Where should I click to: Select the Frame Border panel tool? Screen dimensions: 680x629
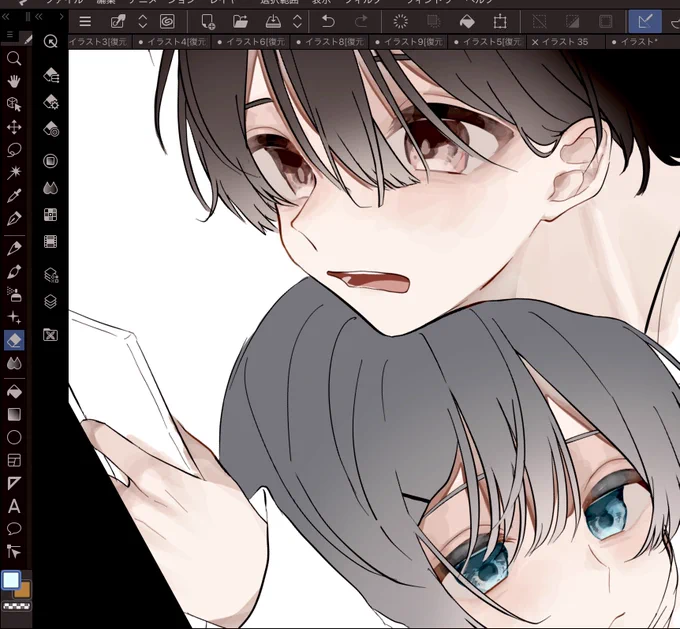tap(14, 460)
